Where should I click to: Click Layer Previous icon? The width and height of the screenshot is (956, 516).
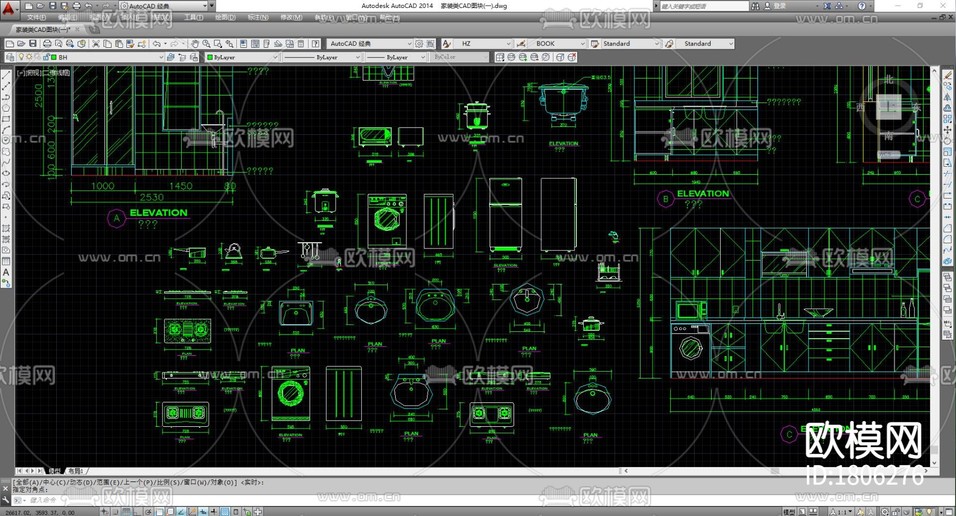(182, 57)
